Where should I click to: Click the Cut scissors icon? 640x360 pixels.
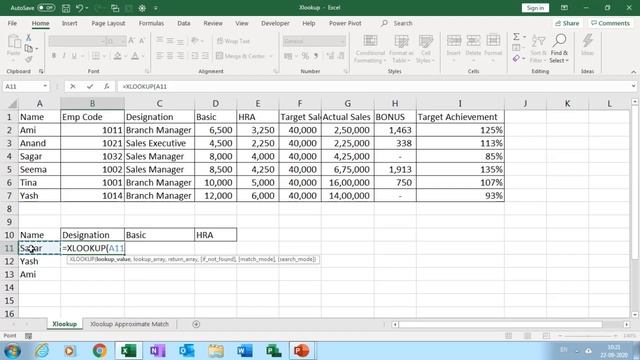(x=29, y=38)
